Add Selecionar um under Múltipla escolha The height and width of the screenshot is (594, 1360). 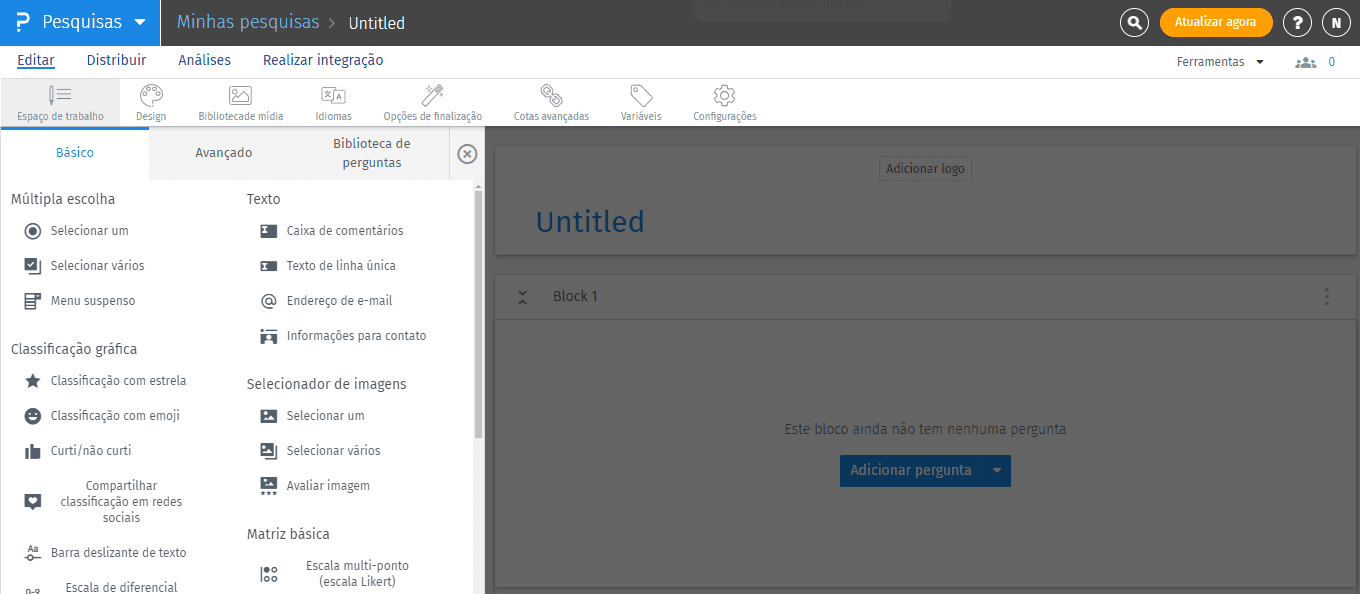pyautogui.click(x=76, y=231)
